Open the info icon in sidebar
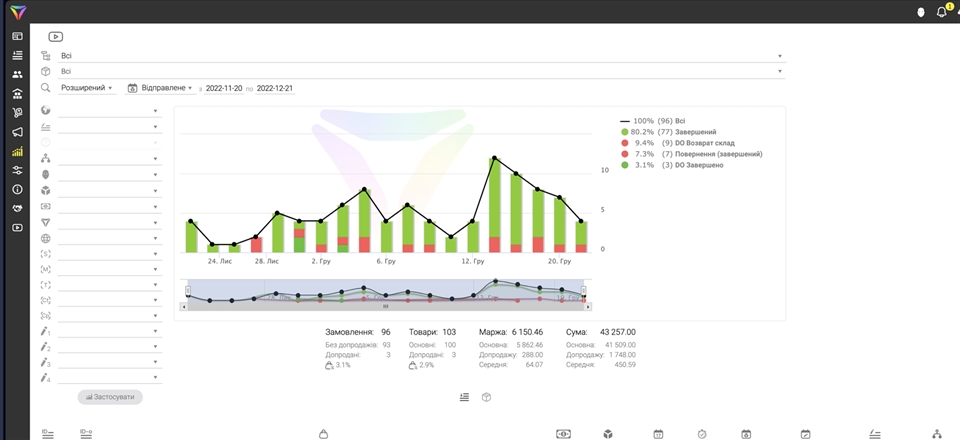 [17, 189]
